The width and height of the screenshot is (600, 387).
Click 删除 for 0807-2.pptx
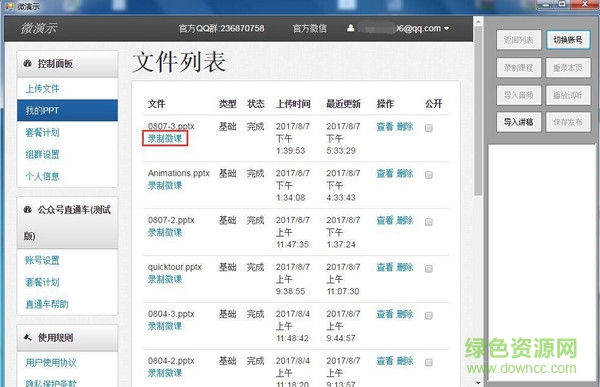click(405, 220)
